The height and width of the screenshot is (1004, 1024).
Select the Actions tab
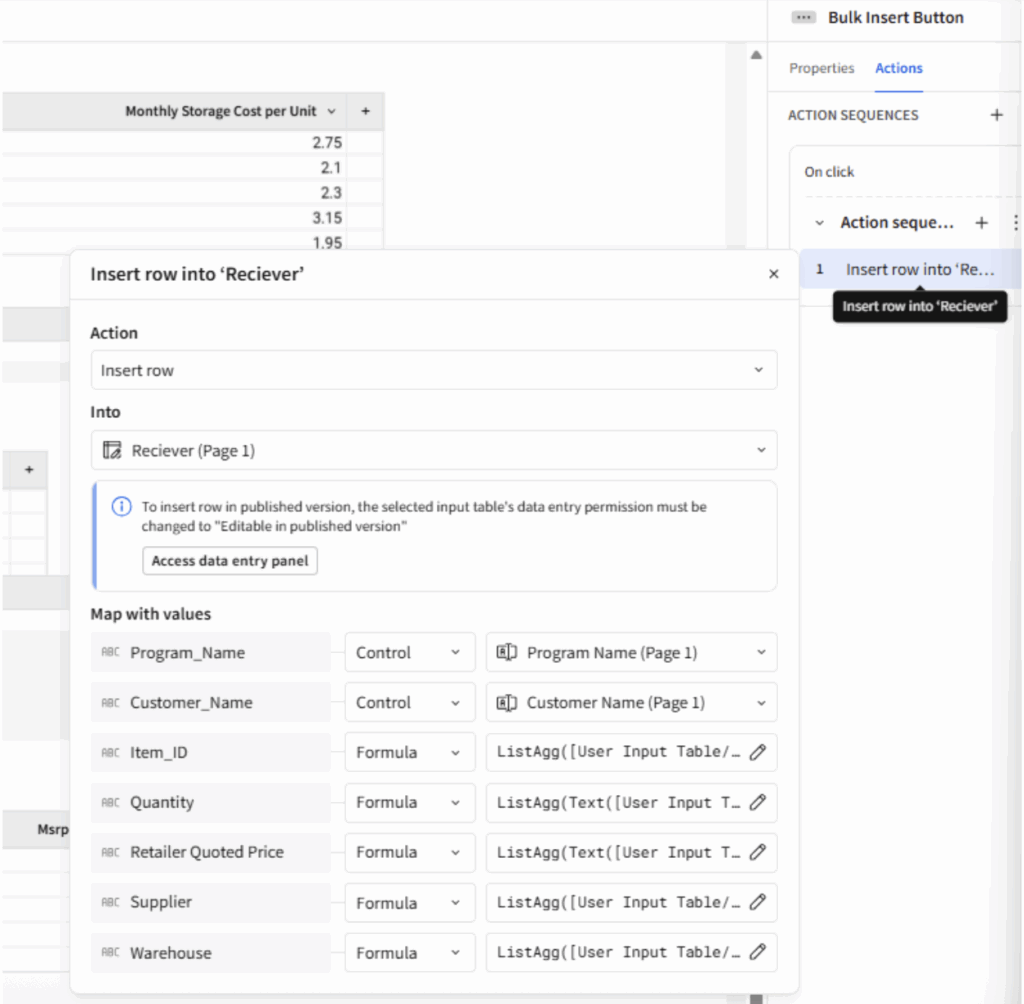coord(898,68)
